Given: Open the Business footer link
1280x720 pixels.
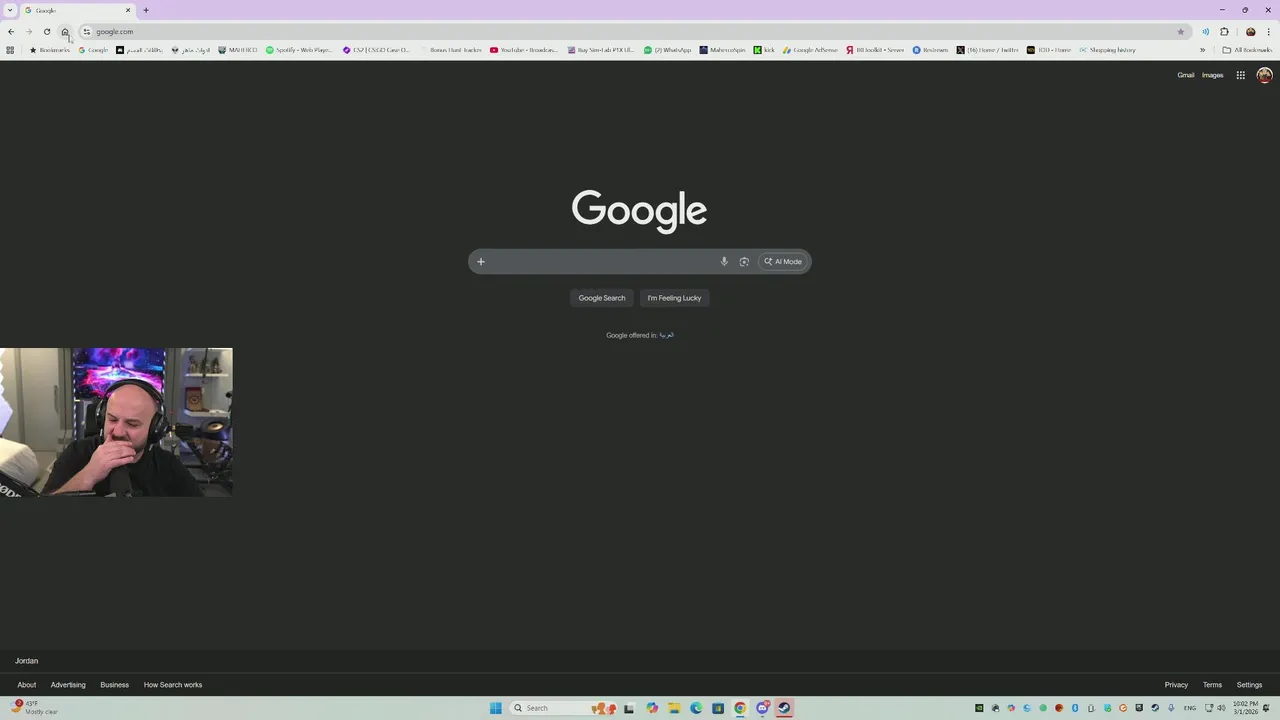Looking at the screenshot, I should (114, 685).
